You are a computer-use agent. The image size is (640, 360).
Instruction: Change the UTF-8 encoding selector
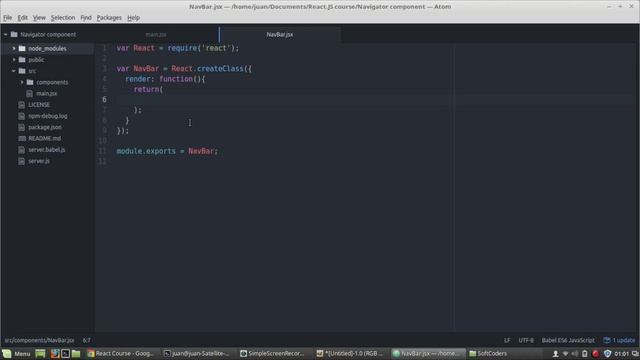point(526,340)
